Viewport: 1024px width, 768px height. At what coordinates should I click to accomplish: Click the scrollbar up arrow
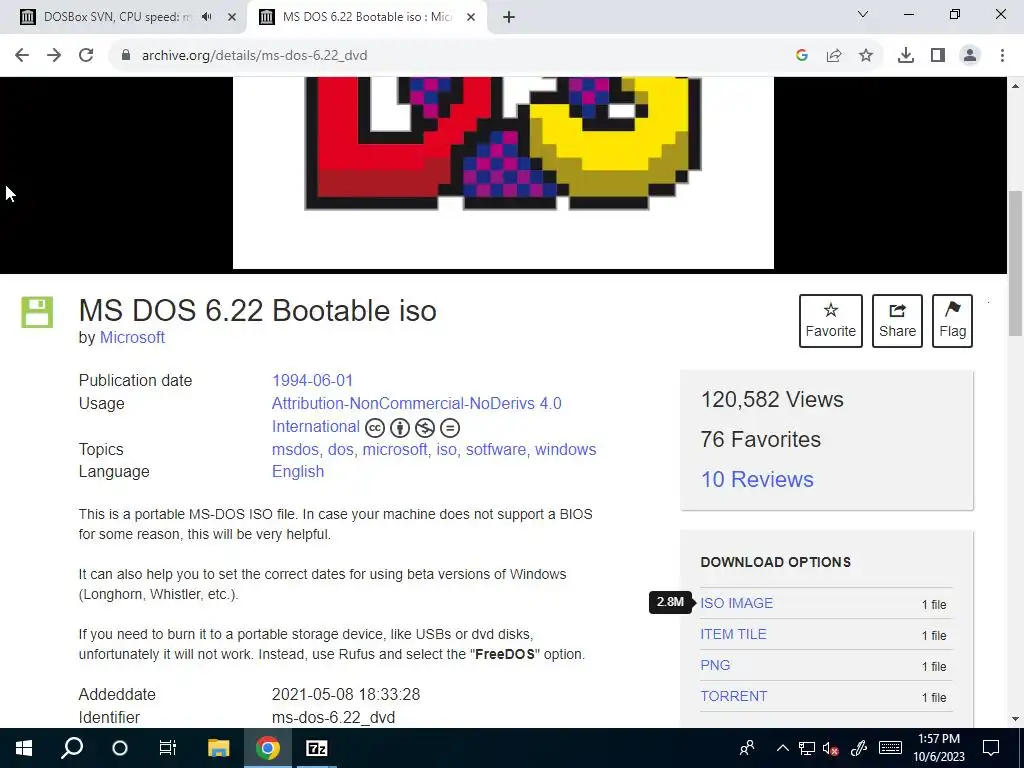tap(1015, 86)
